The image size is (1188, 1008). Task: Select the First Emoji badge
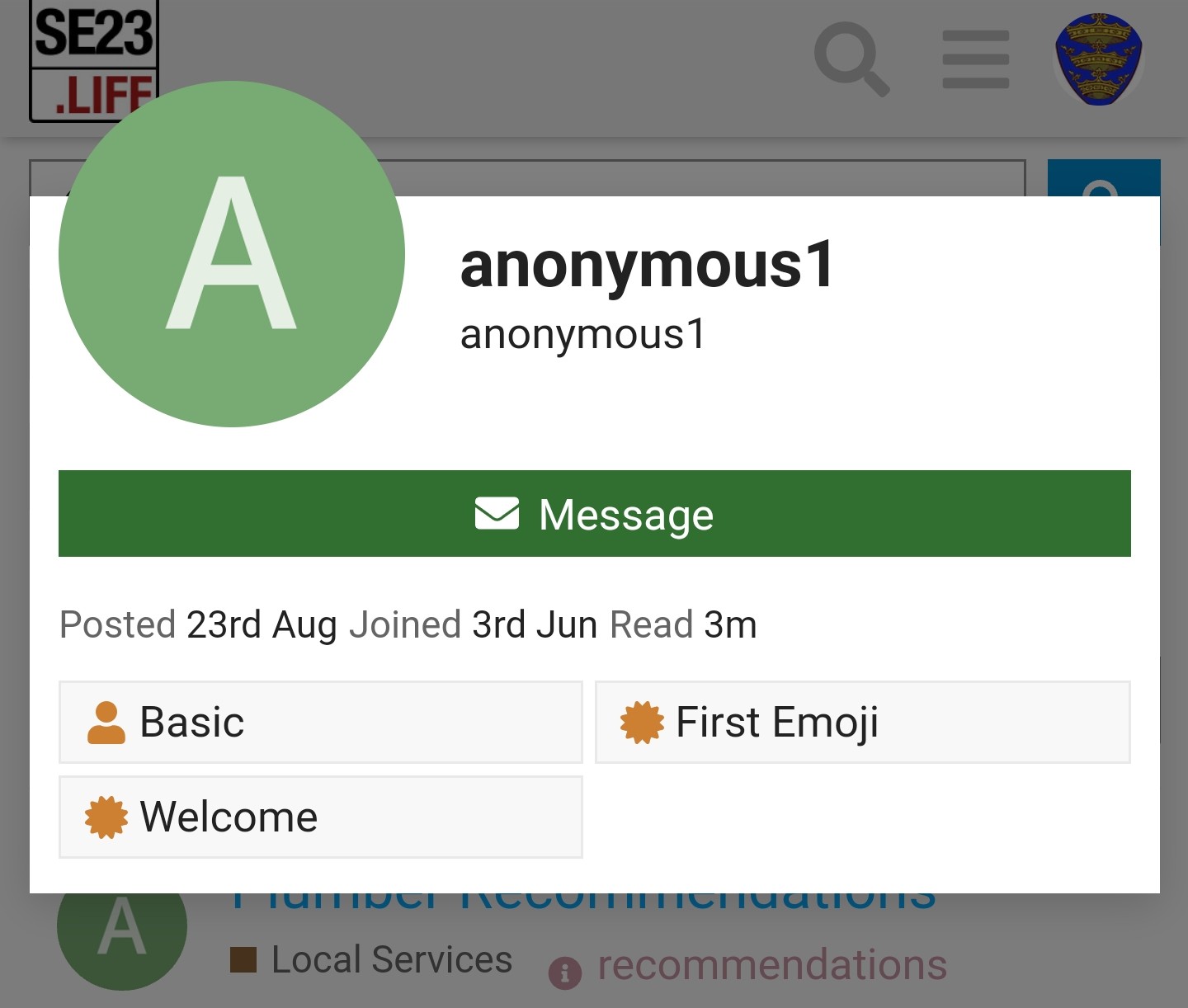click(x=863, y=722)
